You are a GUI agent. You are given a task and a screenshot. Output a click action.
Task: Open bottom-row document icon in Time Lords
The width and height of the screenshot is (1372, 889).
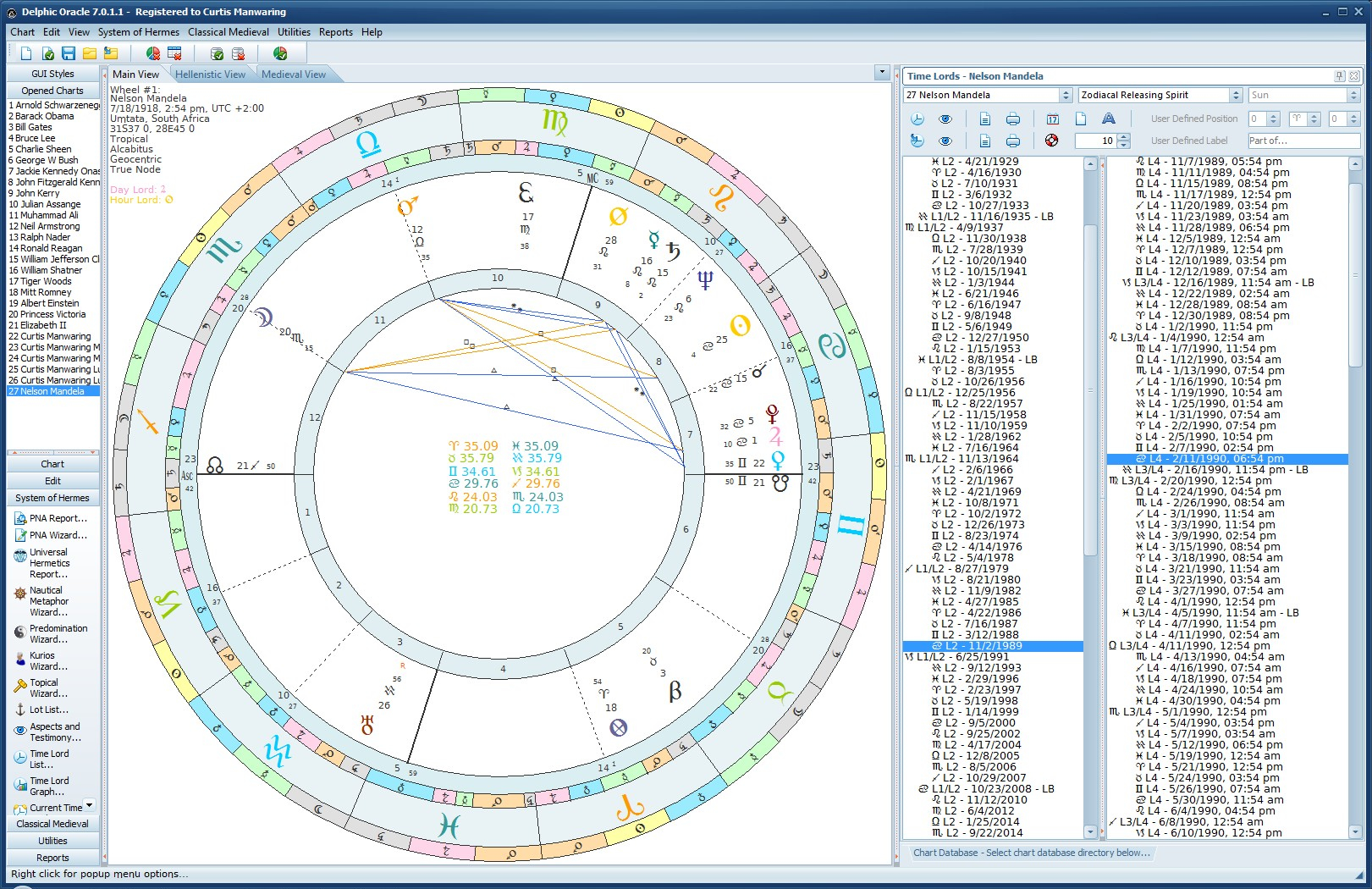[x=985, y=141]
